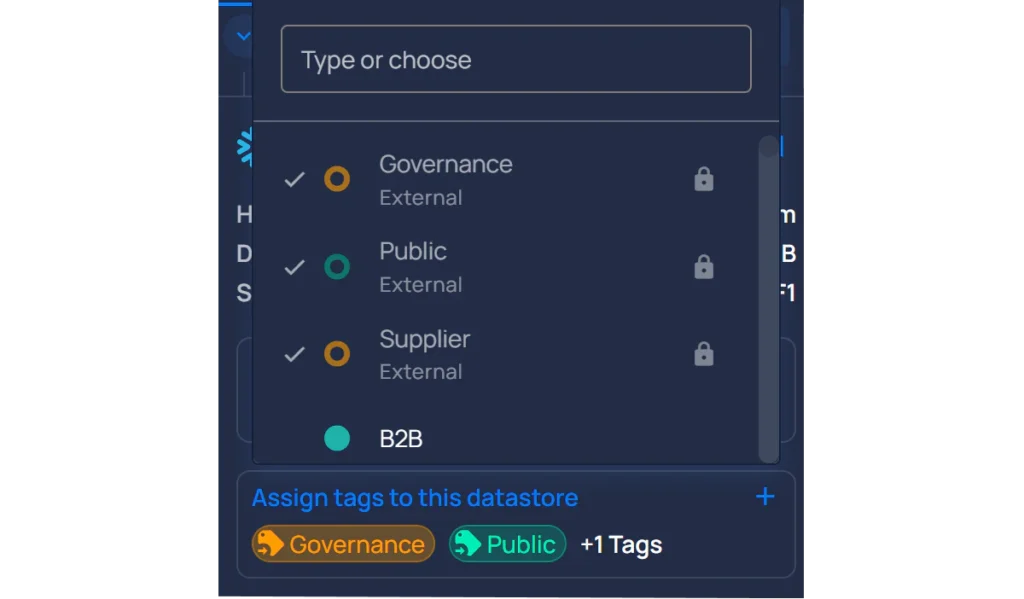Click the plus icon to assign tags
Image resolution: width=1024 pixels, height=599 pixels.
pos(765,496)
